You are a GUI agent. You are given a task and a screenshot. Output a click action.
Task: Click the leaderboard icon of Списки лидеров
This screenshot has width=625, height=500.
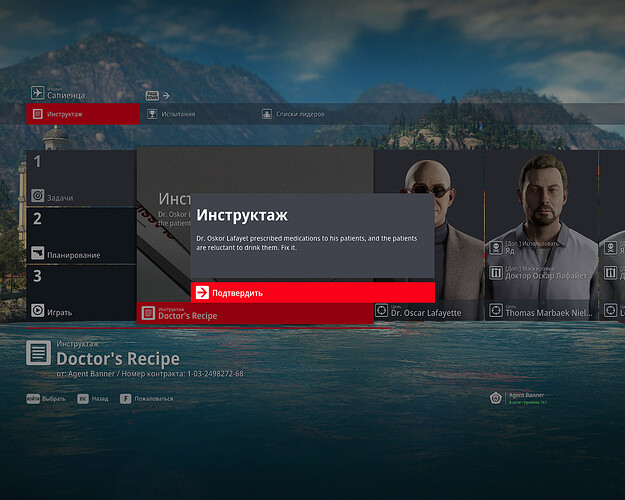[x=267, y=114]
